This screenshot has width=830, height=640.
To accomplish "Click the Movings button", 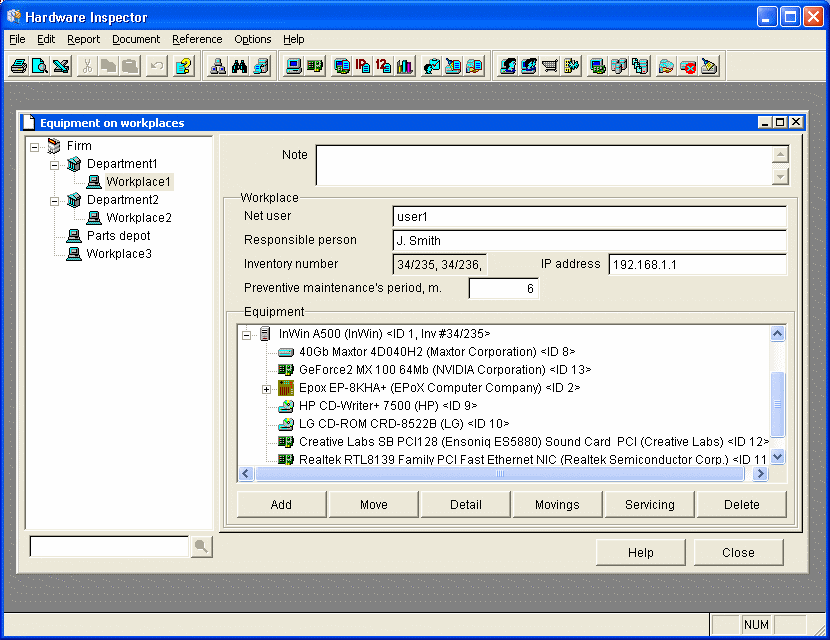I will tap(557, 504).
